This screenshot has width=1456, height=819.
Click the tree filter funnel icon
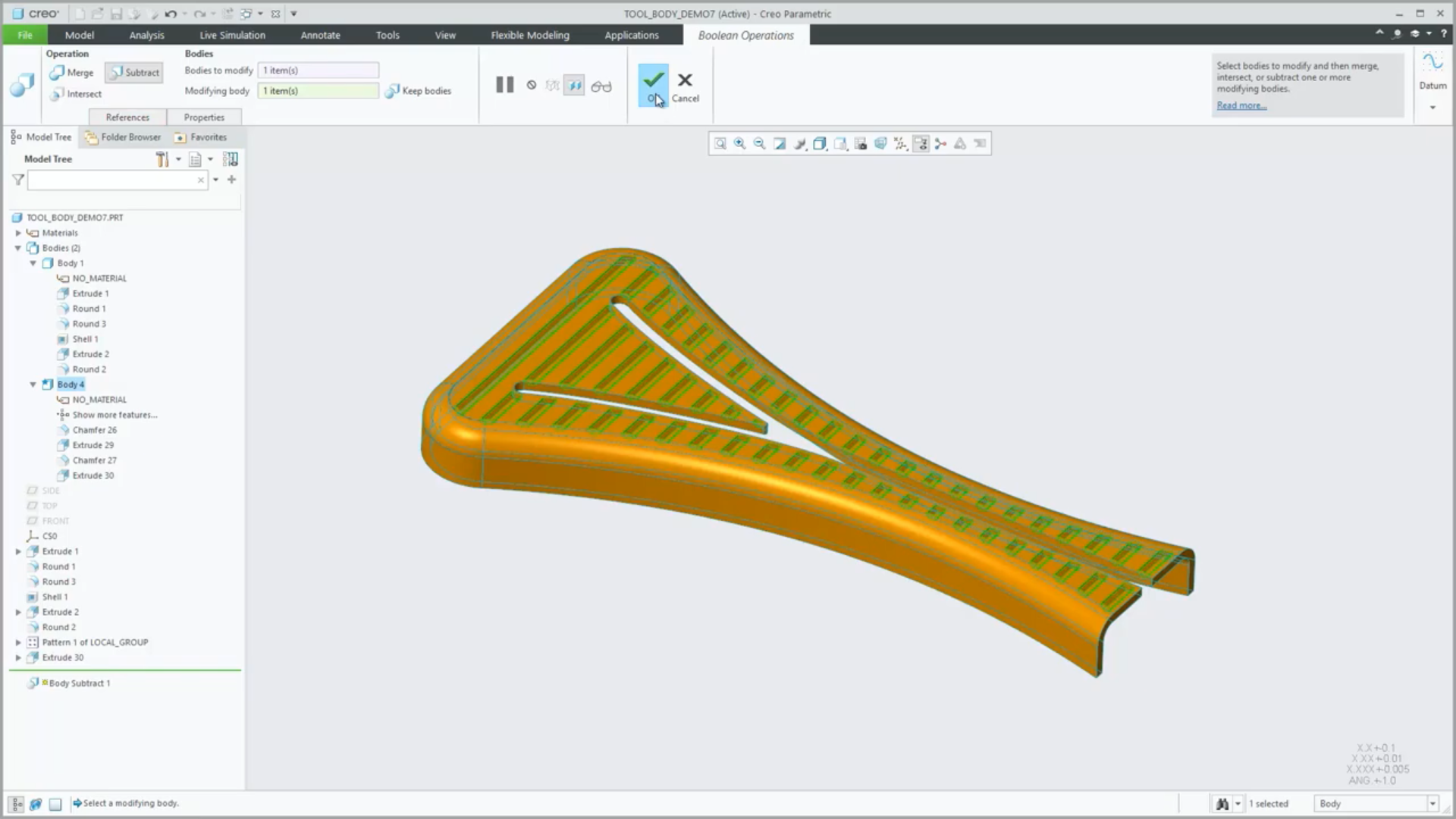(x=18, y=180)
